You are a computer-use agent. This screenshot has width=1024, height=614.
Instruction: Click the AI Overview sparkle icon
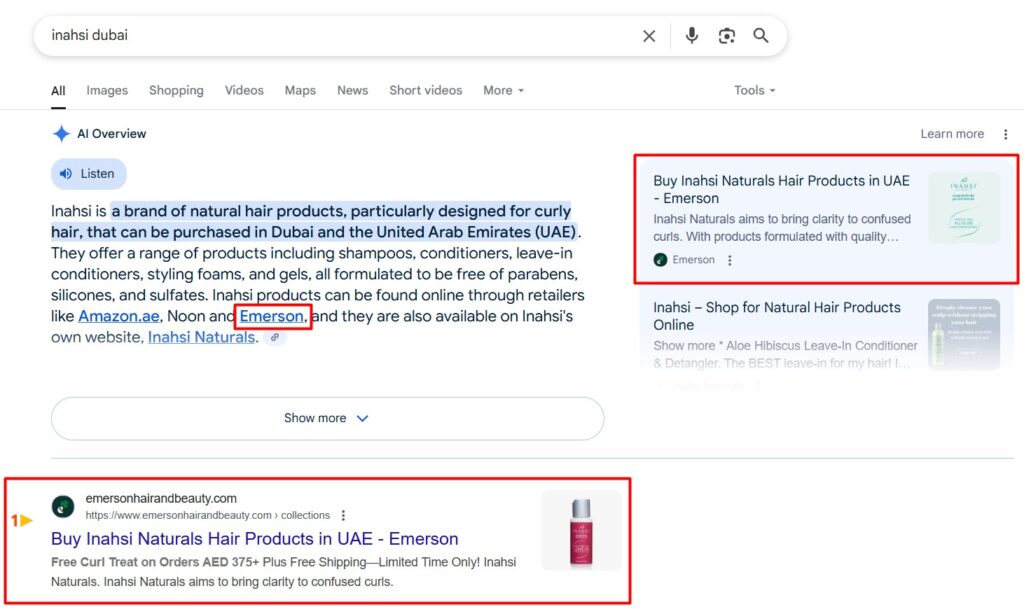pos(61,134)
